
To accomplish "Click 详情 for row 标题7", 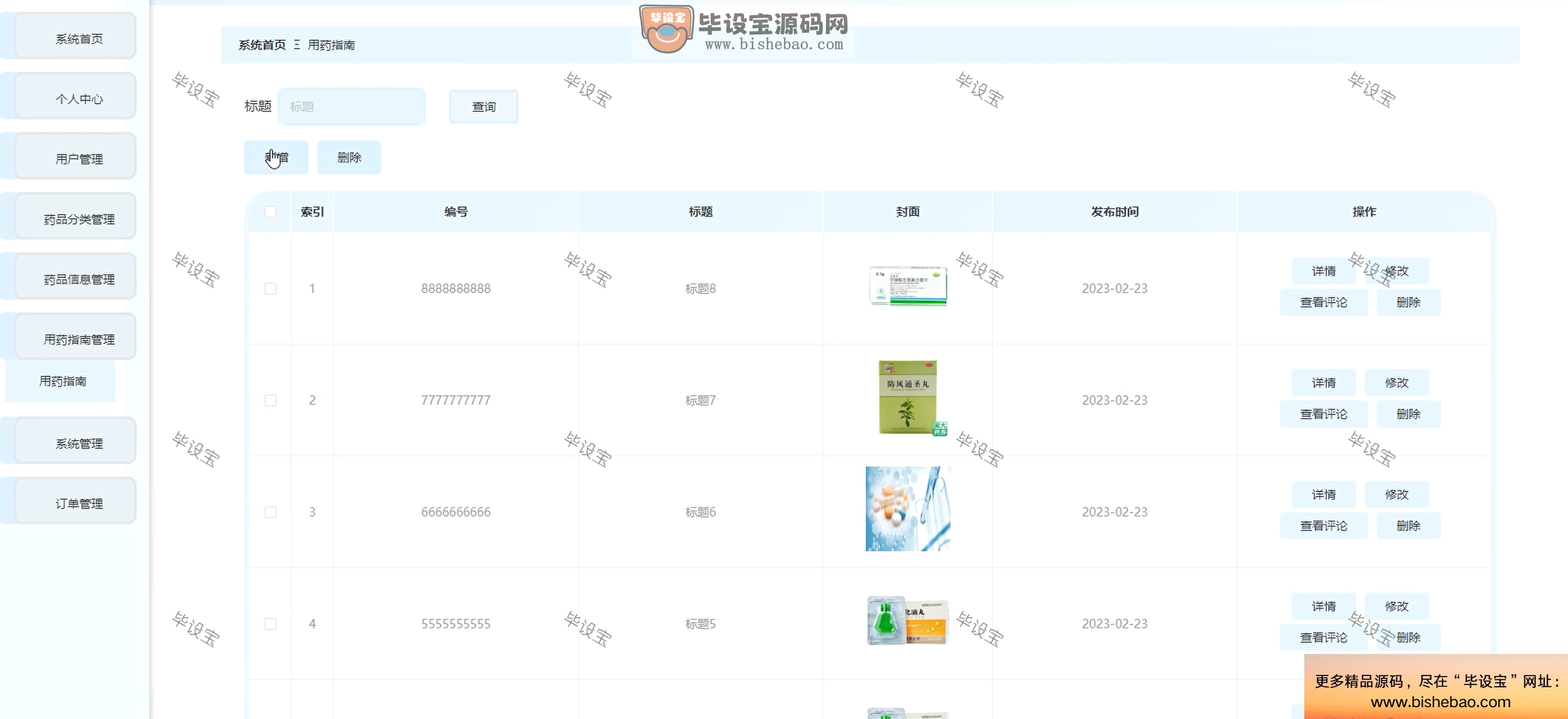I will click(x=1324, y=382).
